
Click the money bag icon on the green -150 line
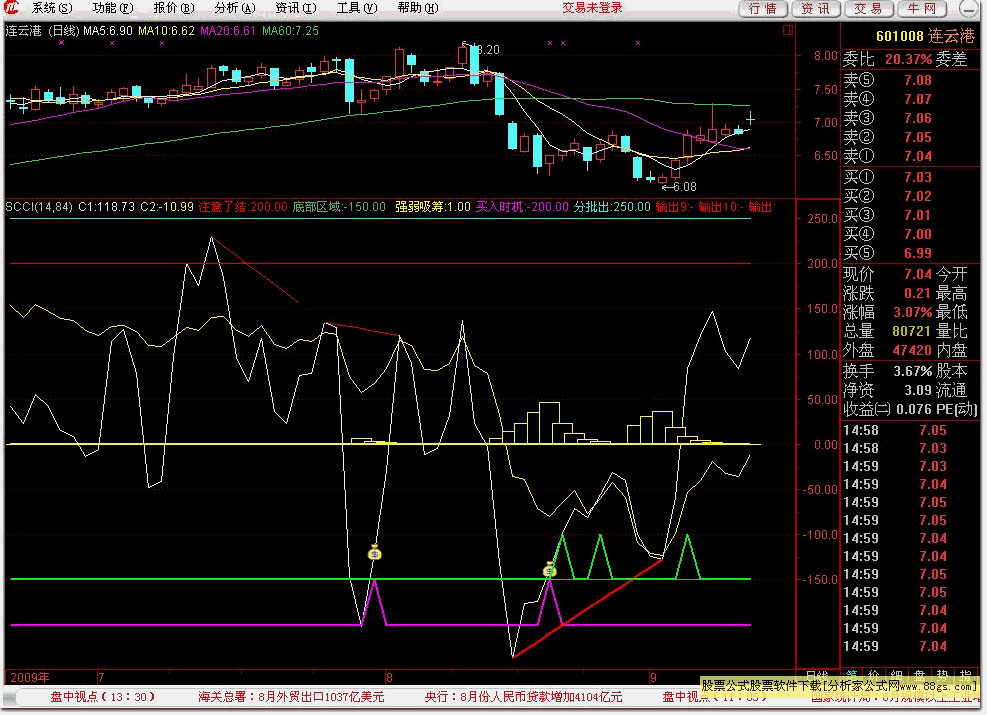coord(550,570)
